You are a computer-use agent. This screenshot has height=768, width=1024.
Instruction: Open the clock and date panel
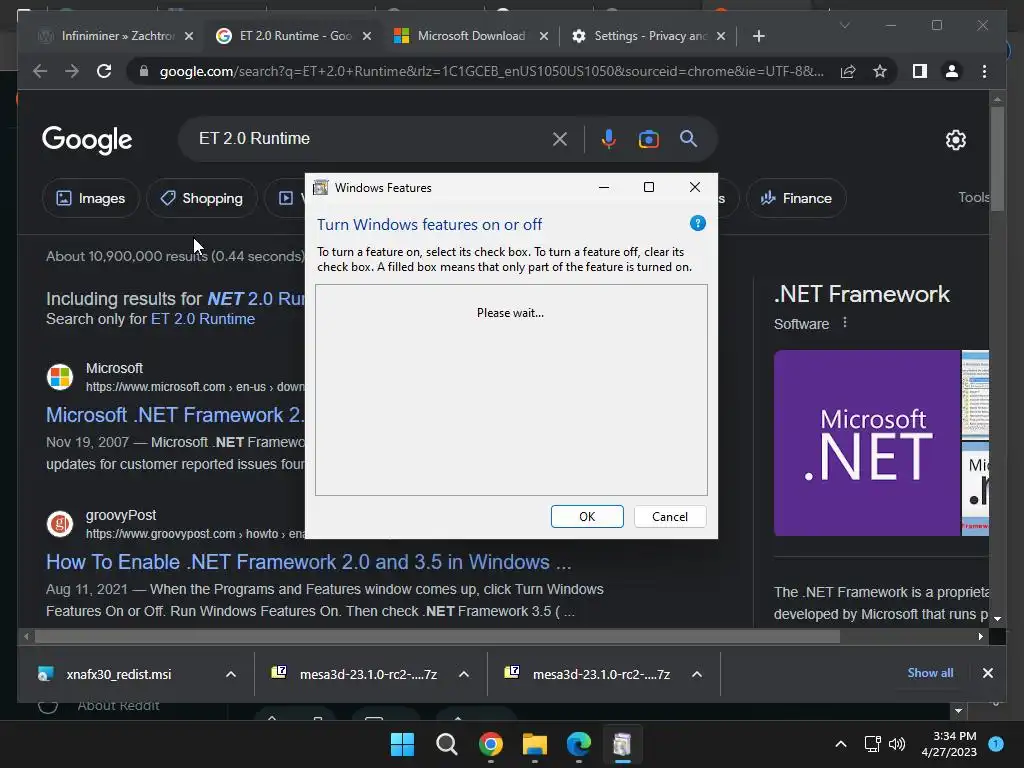[x=949, y=744]
